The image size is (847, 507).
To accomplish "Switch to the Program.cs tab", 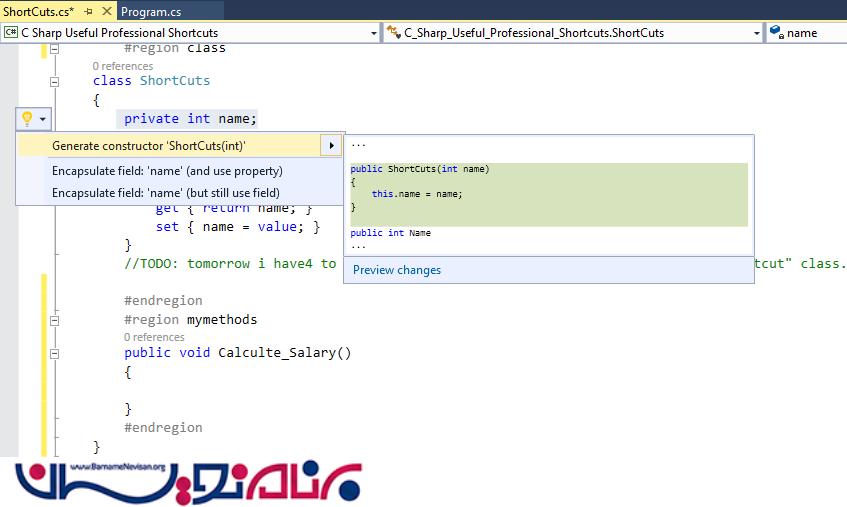I will pyautogui.click(x=150, y=11).
